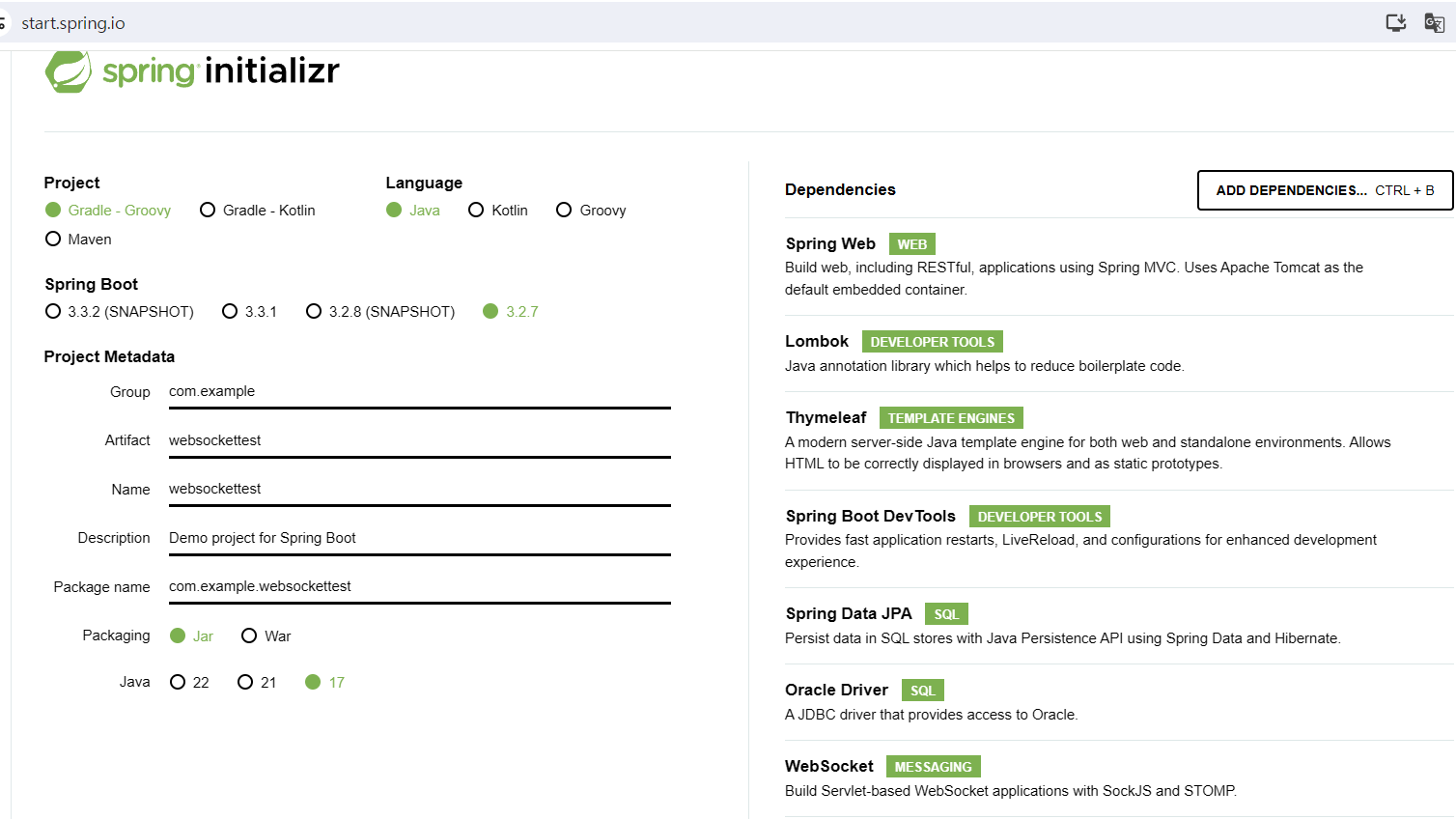
Task: Select Spring Boot version 3.3.1
Action: click(x=230, y=311)
